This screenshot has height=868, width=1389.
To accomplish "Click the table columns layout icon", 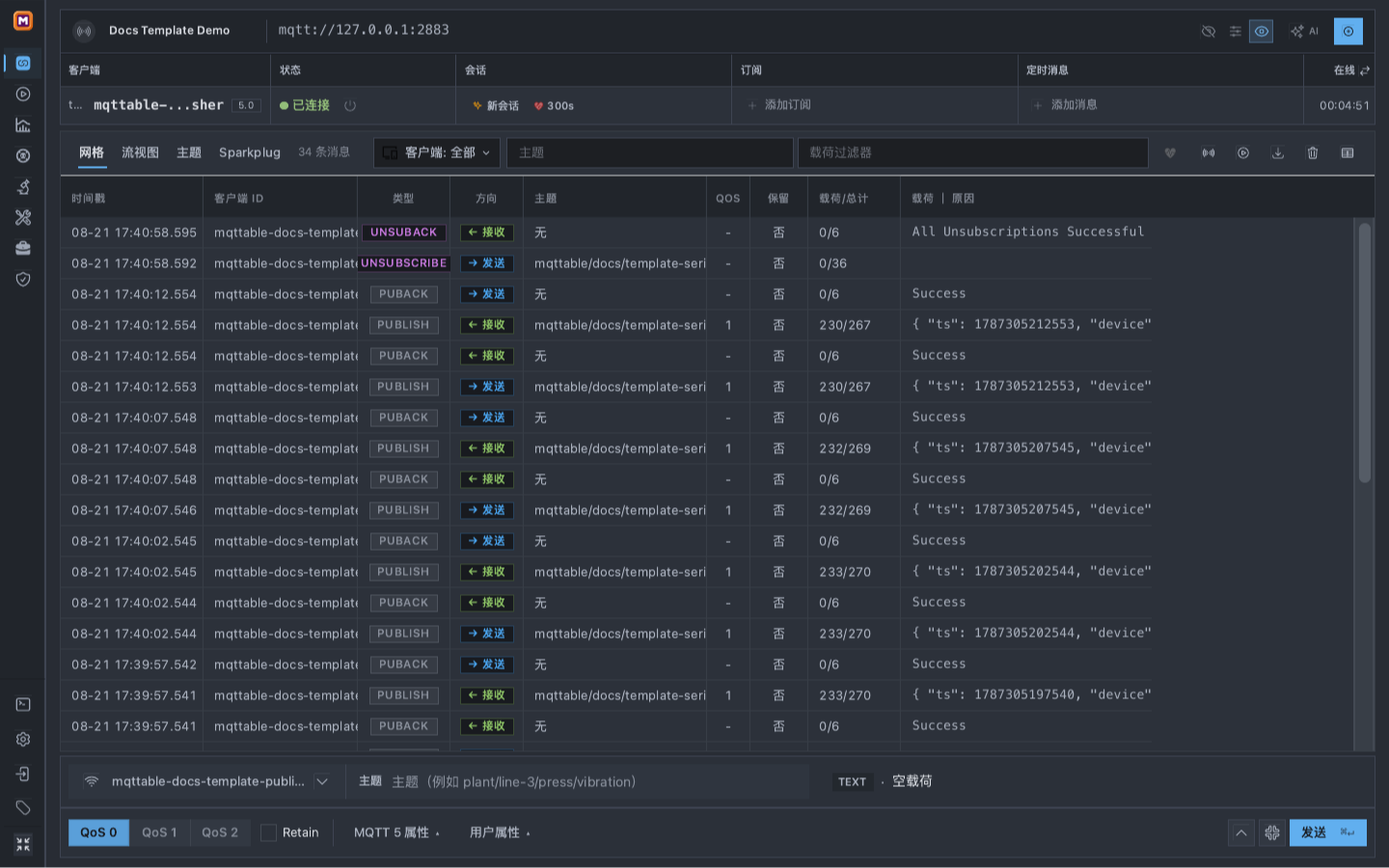I will (1348, 153).
